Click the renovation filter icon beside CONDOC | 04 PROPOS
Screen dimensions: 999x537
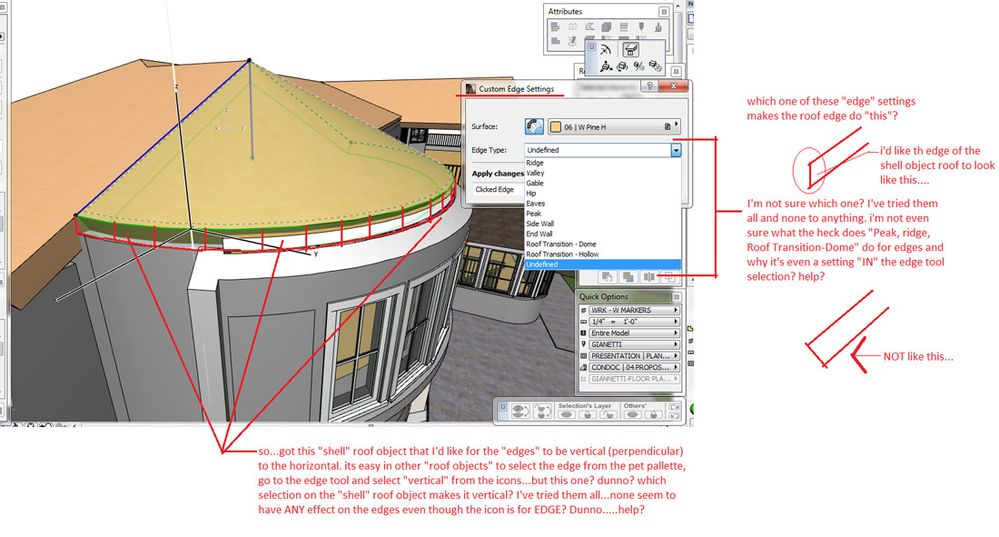point(583,368)
